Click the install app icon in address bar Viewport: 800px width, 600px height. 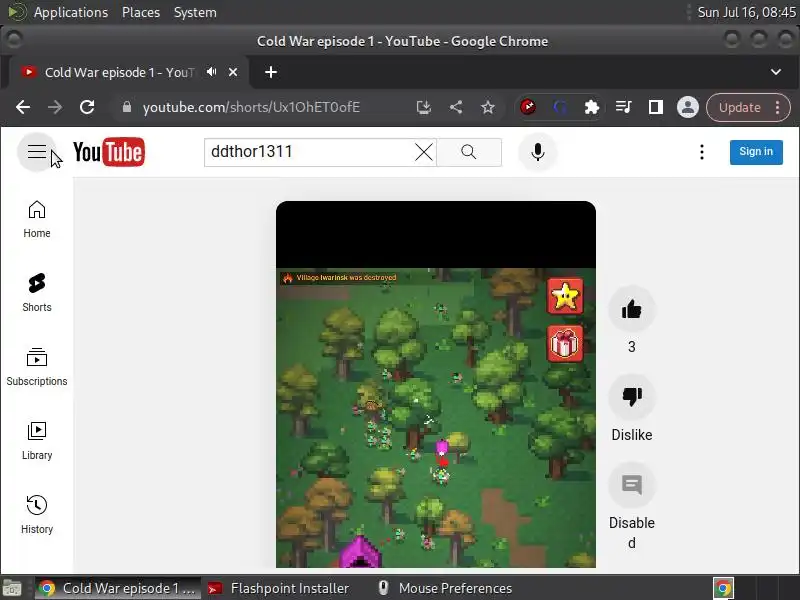click(424, 107)
